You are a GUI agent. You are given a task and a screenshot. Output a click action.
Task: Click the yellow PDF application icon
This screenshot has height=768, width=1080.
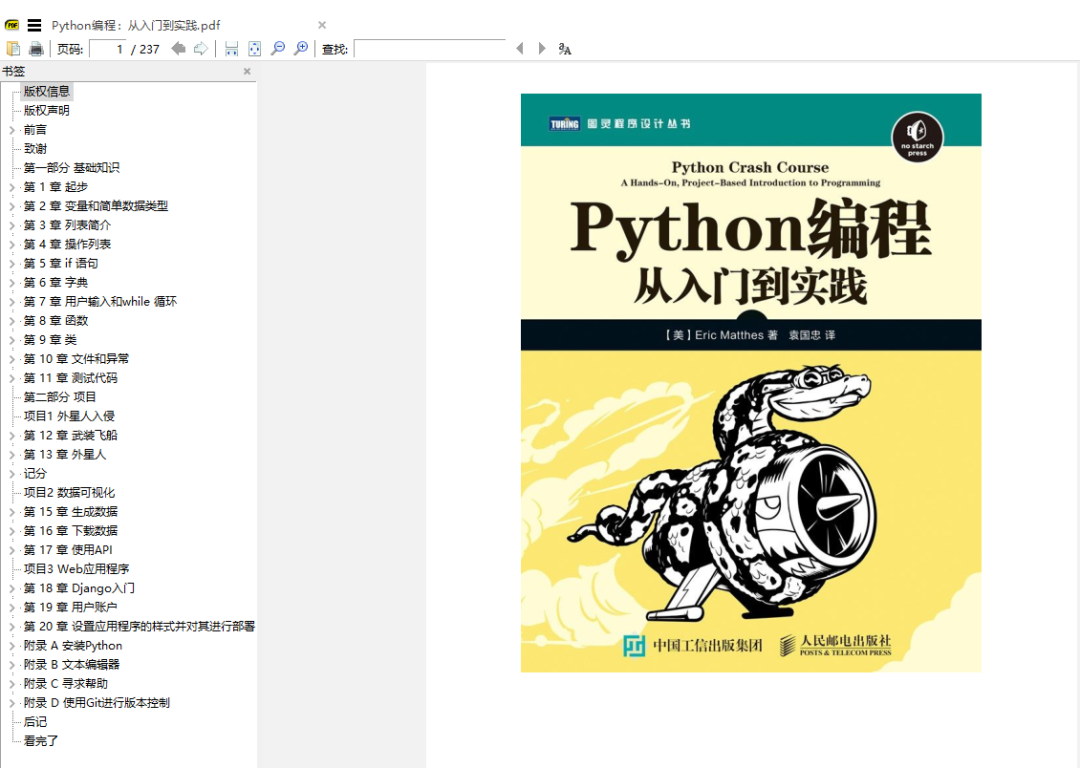pyautogui.click(x=12, y=25)
